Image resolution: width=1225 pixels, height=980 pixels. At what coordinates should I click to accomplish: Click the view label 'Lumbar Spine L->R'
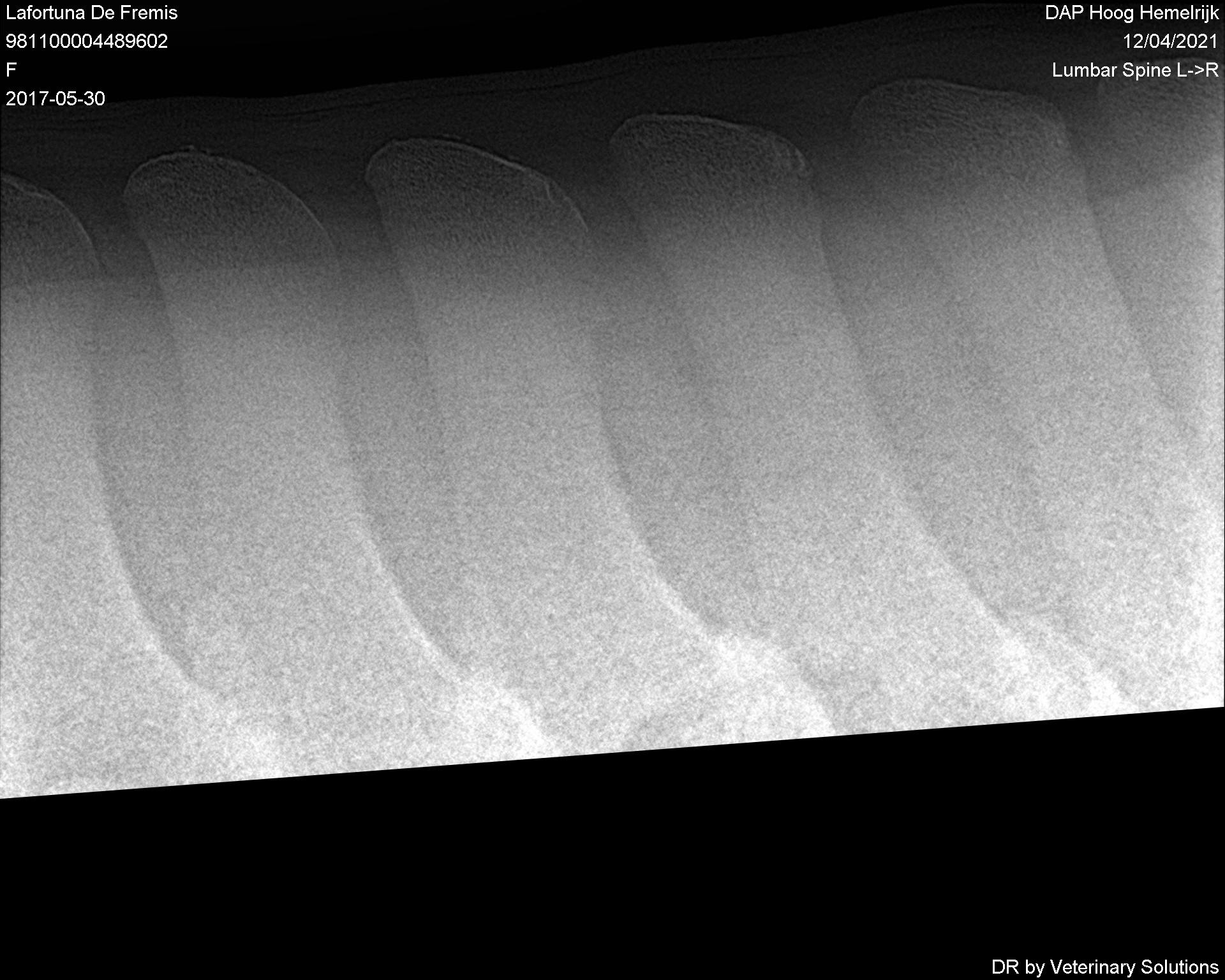tap(1136, 70)
